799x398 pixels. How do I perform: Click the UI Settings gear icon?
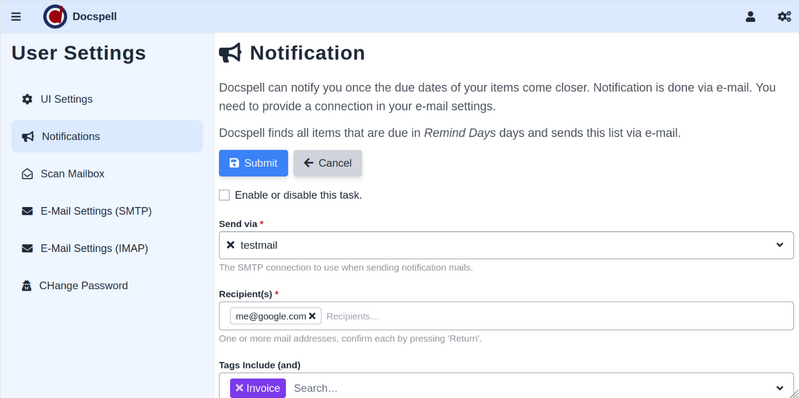click(x=27, y=99)
